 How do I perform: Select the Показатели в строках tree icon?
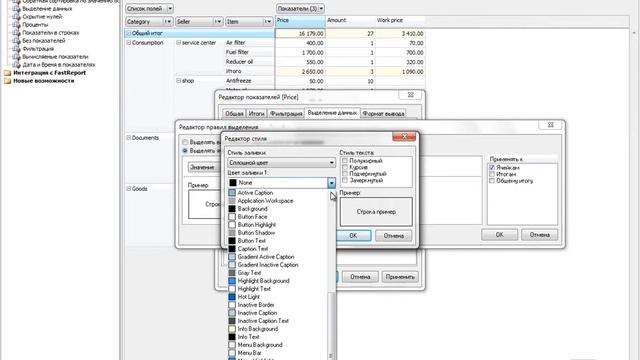(x=16, y=33)
